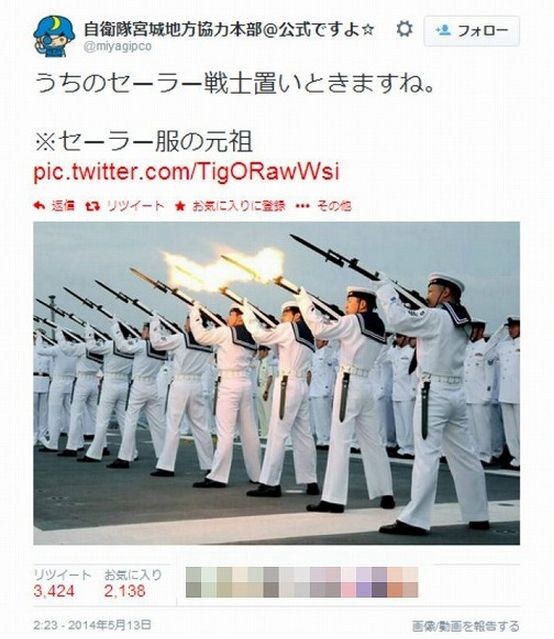Open the gear settings menu
The image size is (554, 639).
[404, 29]
